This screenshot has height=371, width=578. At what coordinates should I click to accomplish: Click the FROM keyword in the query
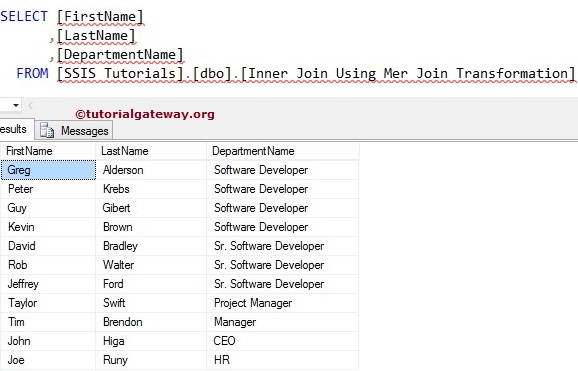32,73
